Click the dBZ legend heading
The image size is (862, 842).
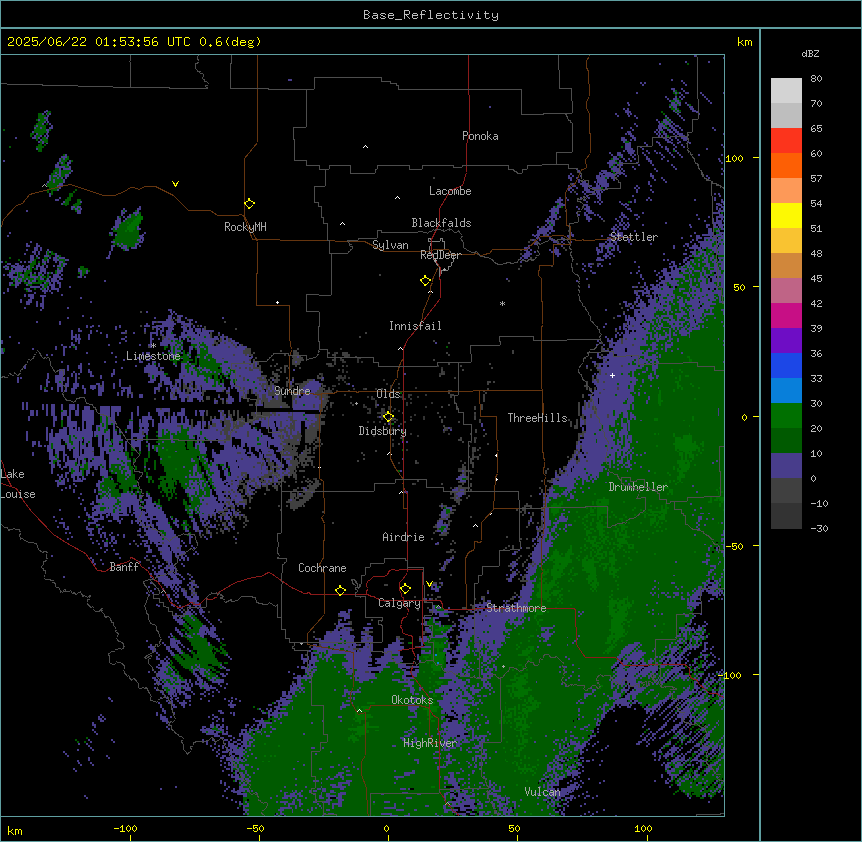tap(810, 54)
